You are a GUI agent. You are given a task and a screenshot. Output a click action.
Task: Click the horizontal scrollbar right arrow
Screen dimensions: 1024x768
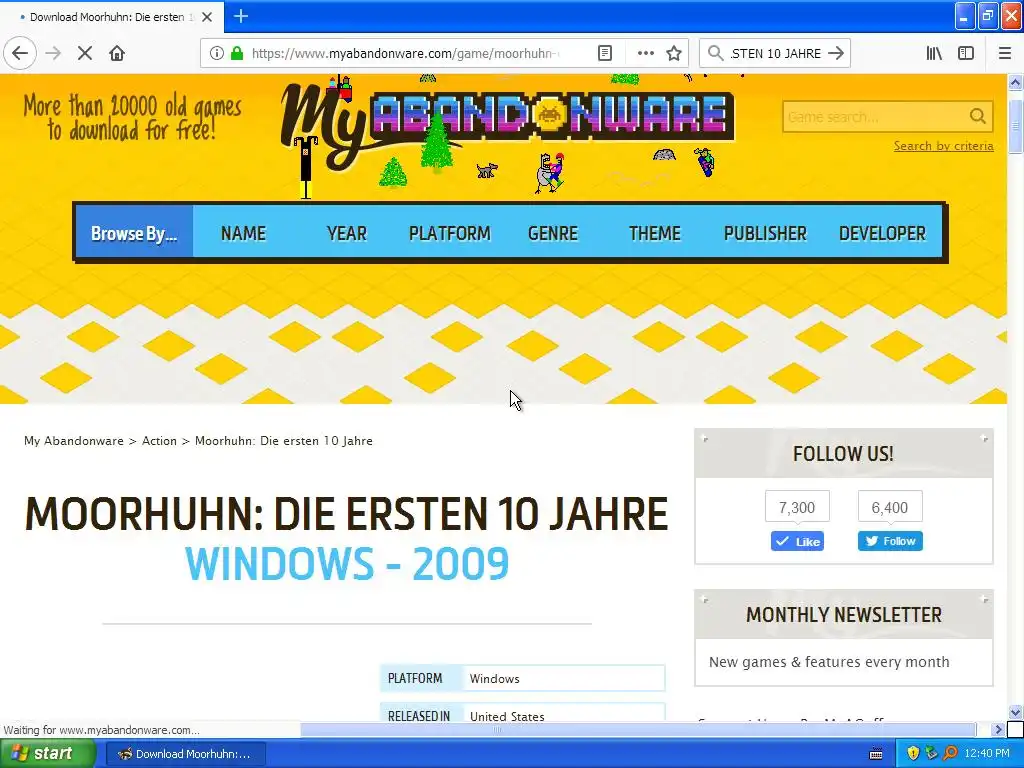click(998, 729)
